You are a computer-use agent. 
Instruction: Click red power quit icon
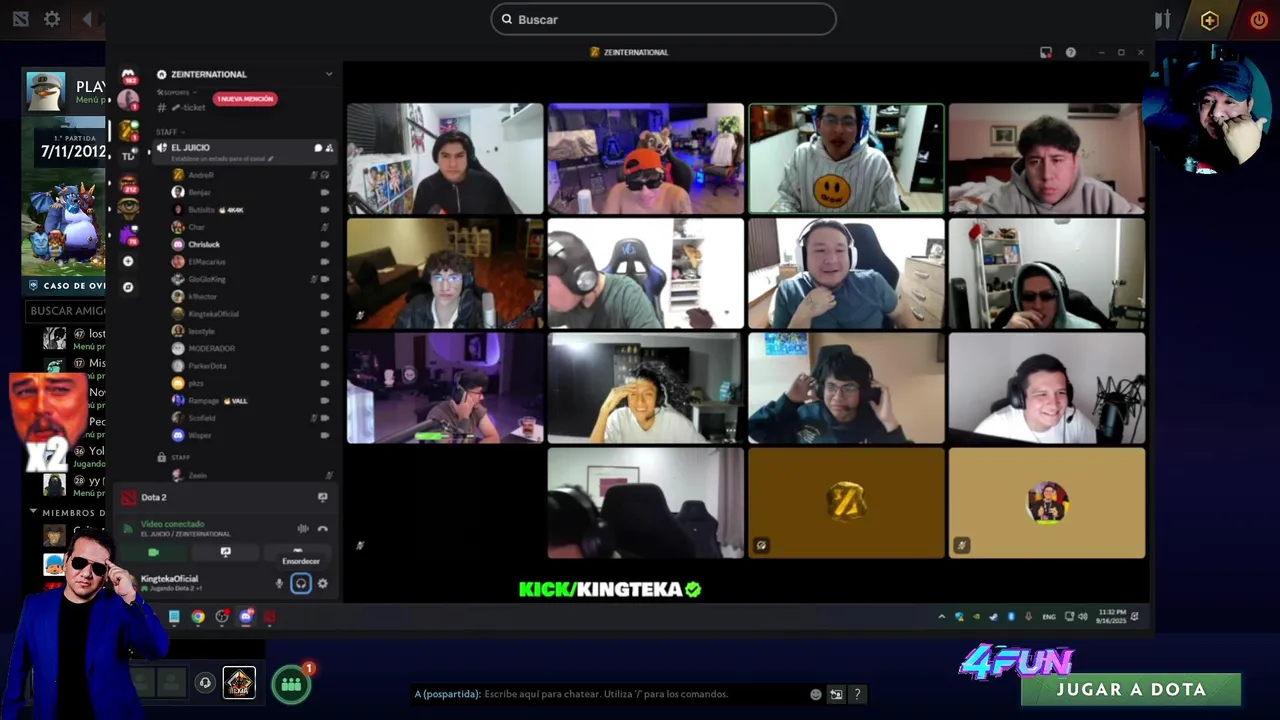(1259, 20)
